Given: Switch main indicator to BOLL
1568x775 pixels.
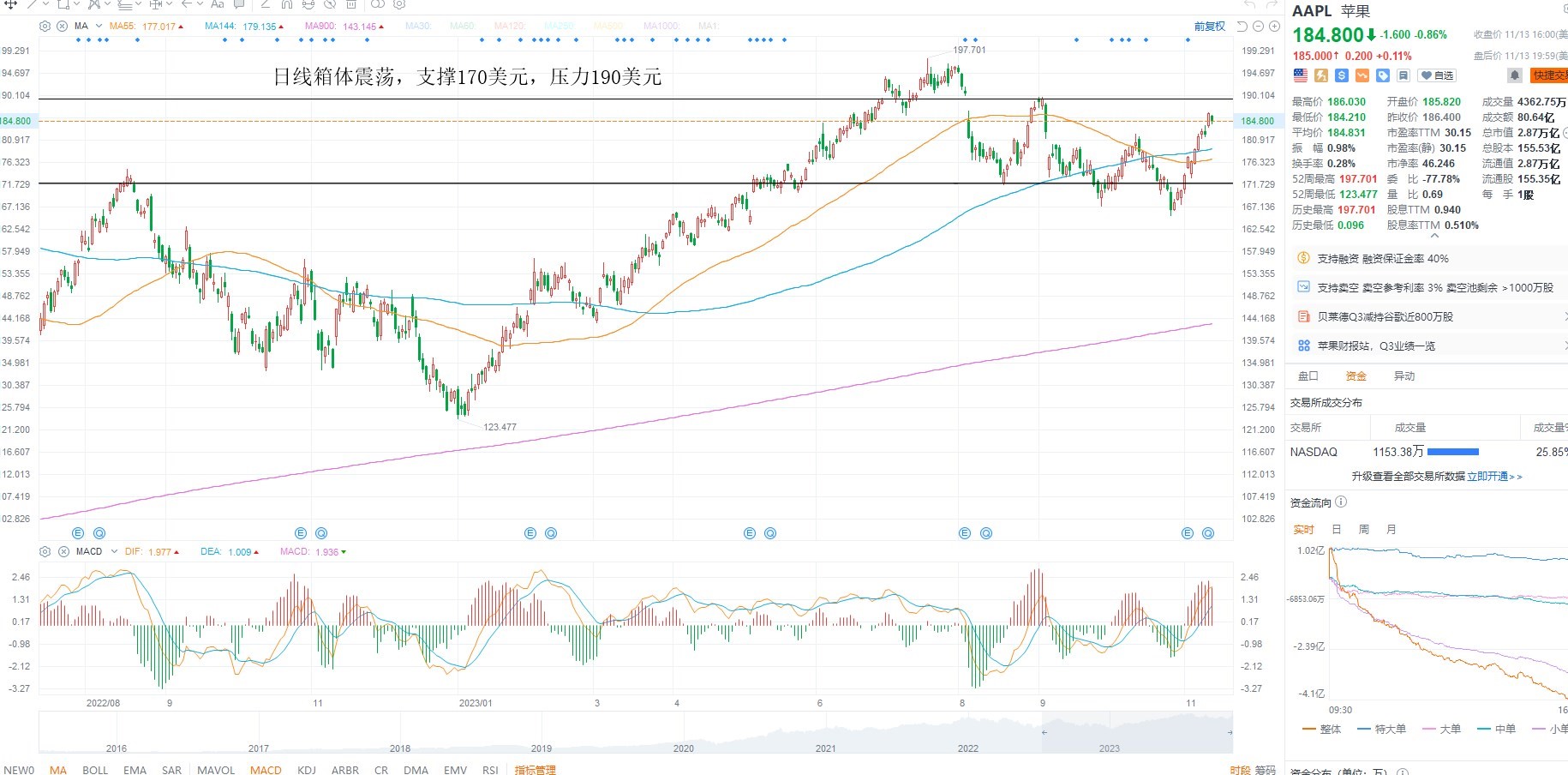Looking at the screenshot, I should point(95,770).
